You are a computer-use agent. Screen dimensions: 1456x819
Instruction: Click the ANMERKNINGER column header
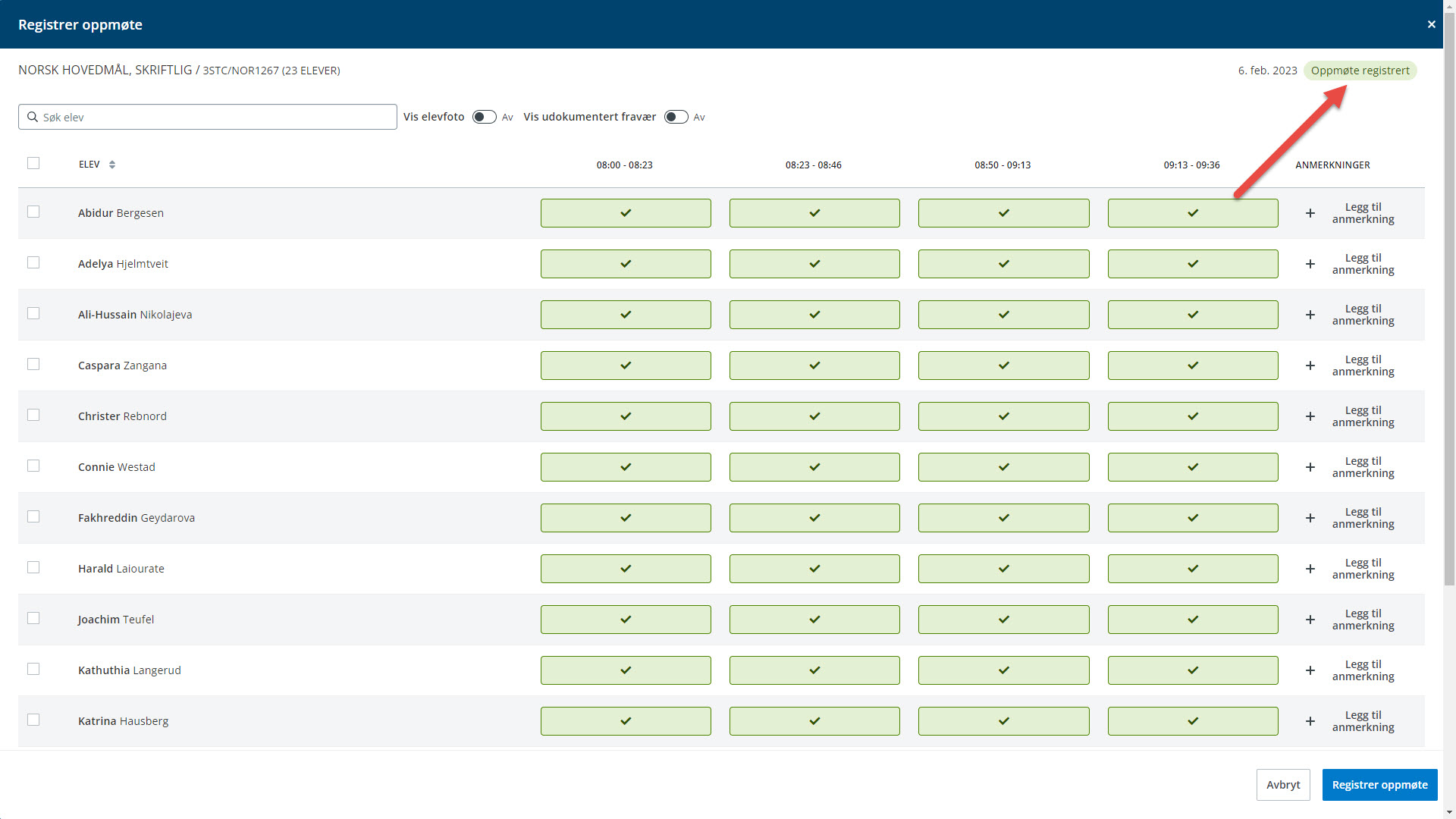[1332, 165]
